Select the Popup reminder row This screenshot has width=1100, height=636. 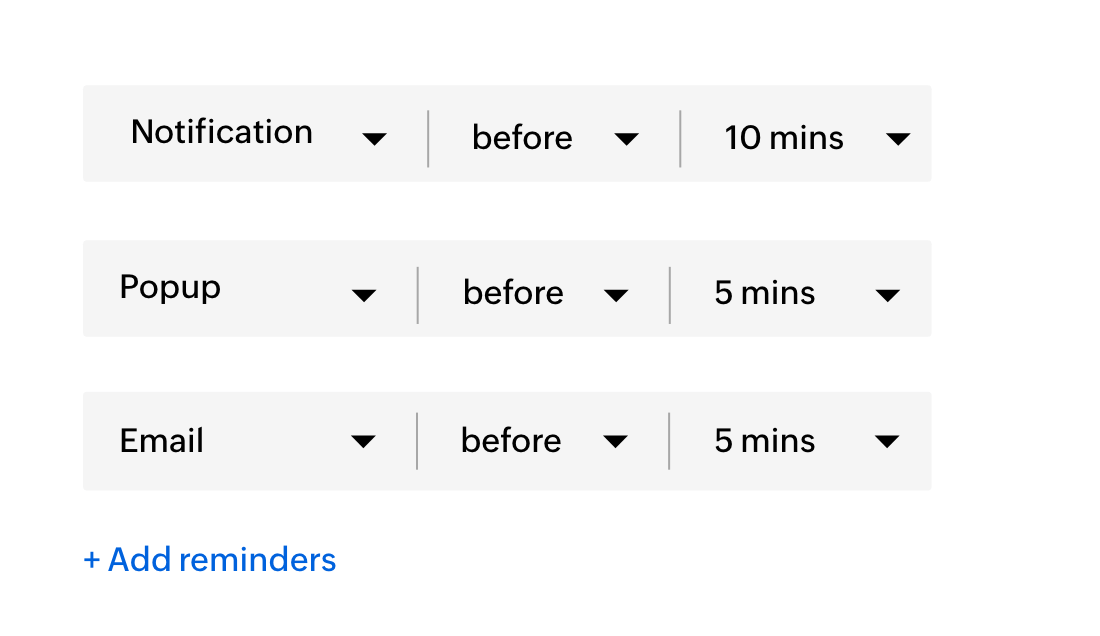click(506, 289)
